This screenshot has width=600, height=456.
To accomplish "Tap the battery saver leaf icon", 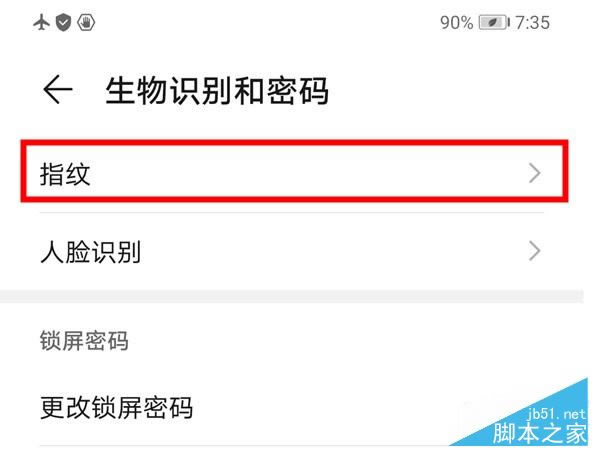I will (494, 23).
